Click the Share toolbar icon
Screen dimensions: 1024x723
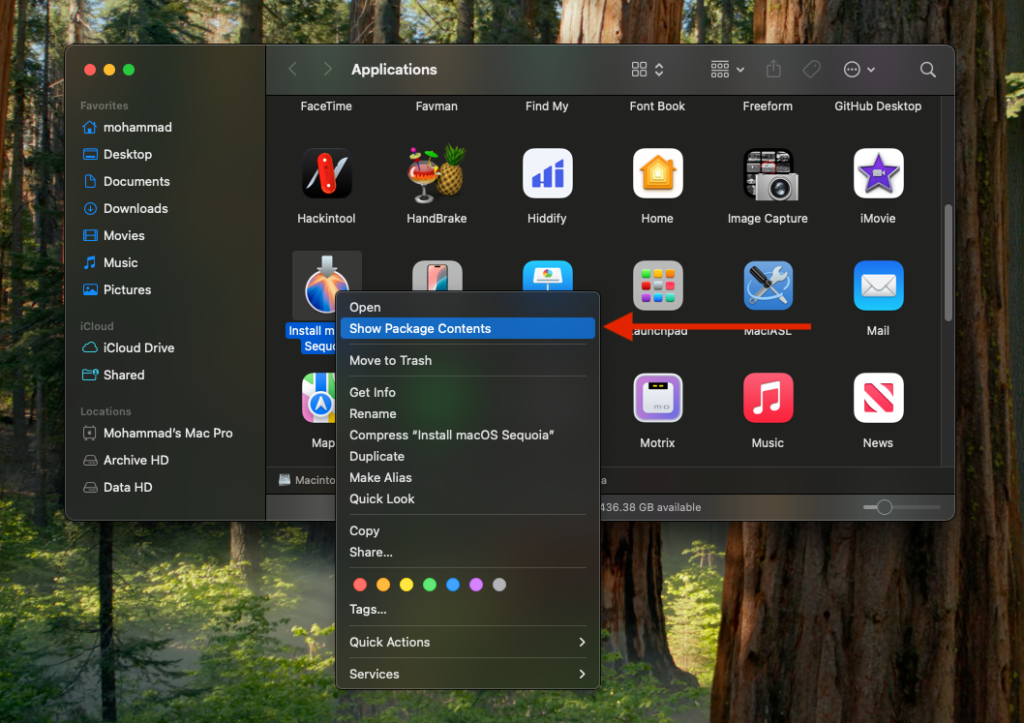773,70
